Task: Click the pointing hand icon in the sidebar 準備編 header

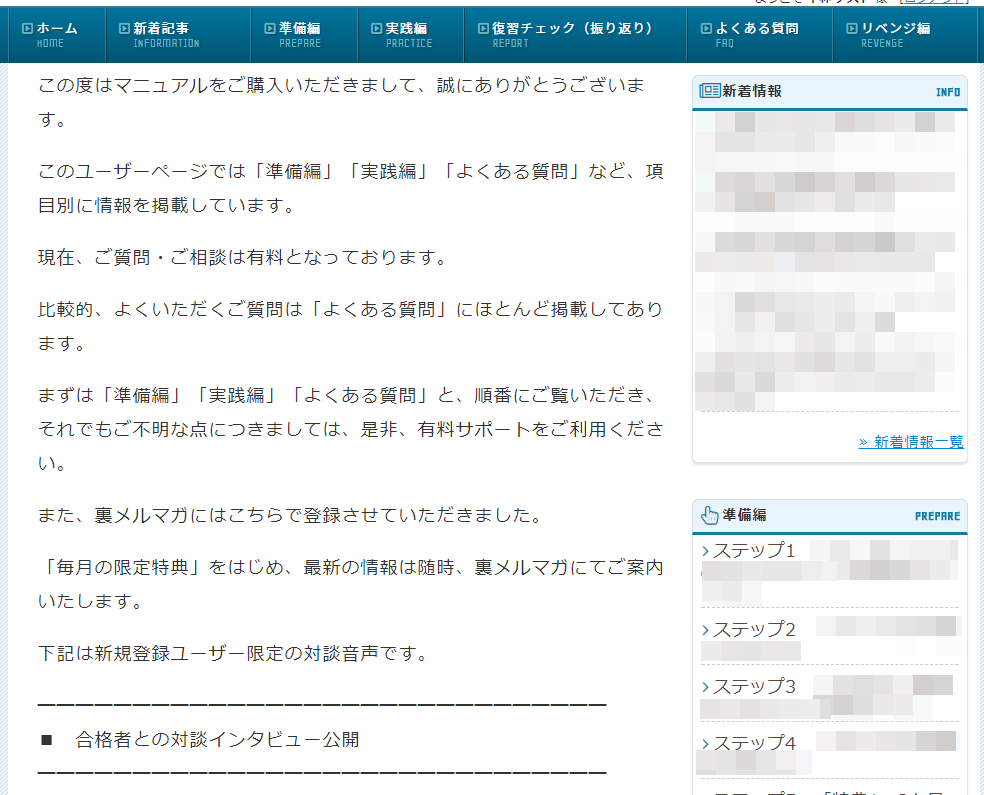Action: (710, 515)
